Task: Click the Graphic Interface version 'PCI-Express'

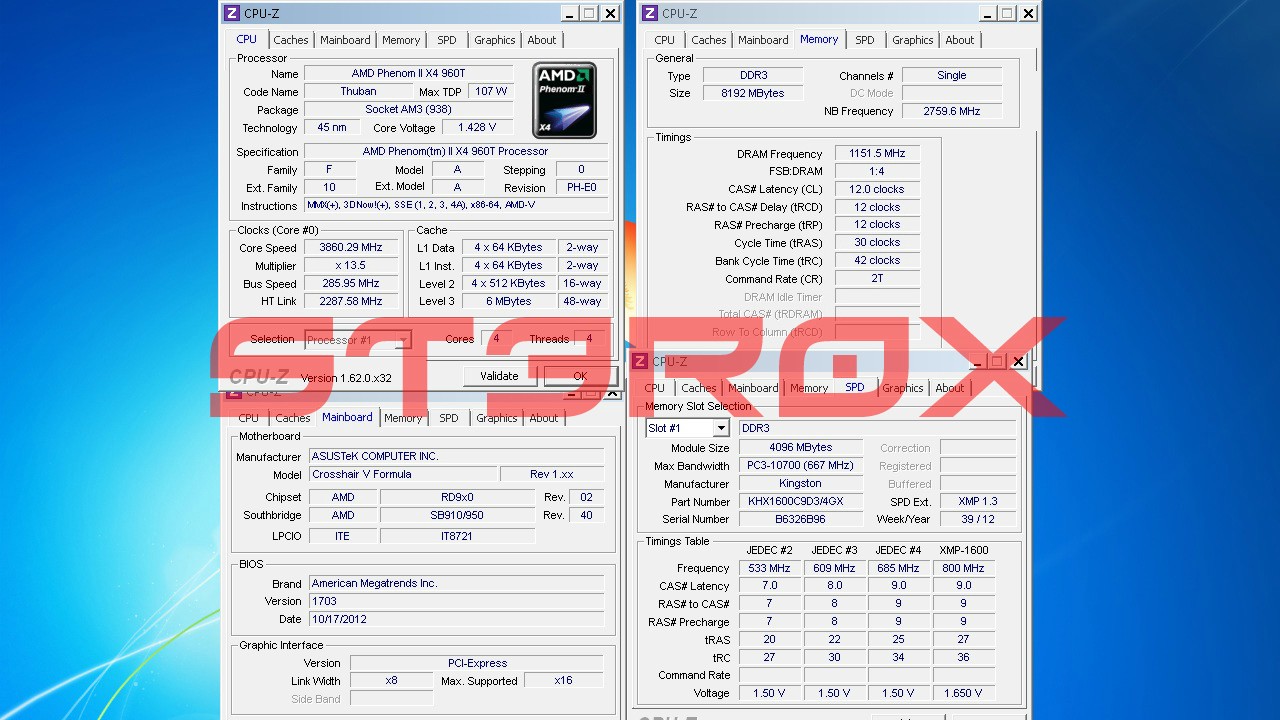Action: click(477, 663)
